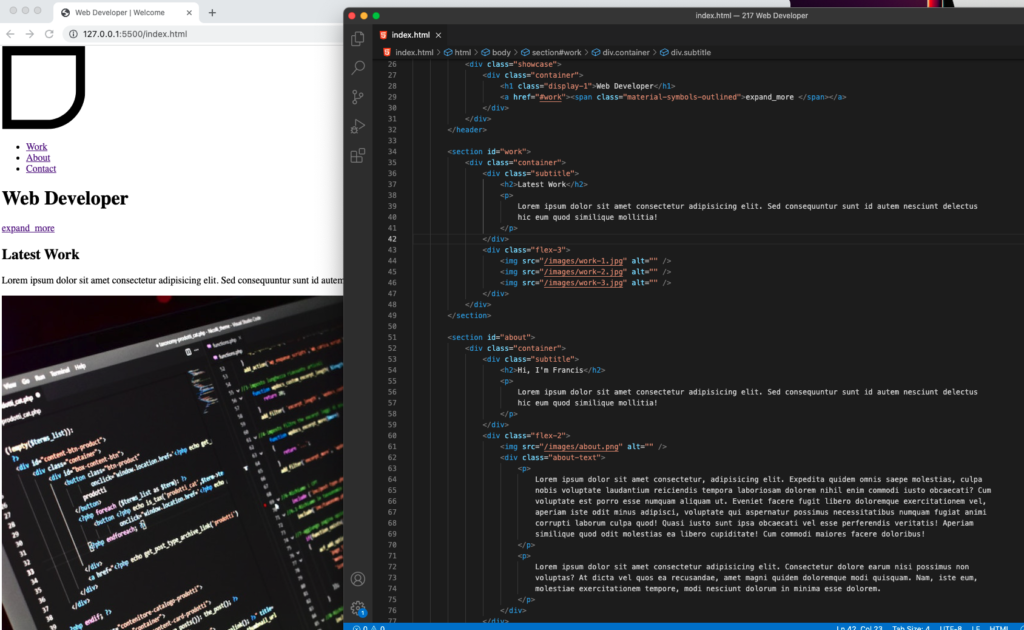Click line number 42 in the editor gutter
Image resolution: width=1024 pixels, height=630 pixels.
click(x=392, y=240)
